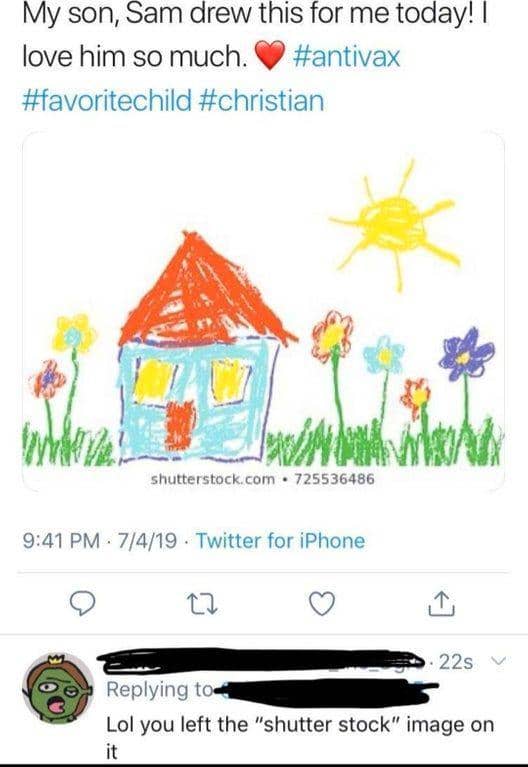Click the redacted handle after Replying to

(x=328, y=692)
